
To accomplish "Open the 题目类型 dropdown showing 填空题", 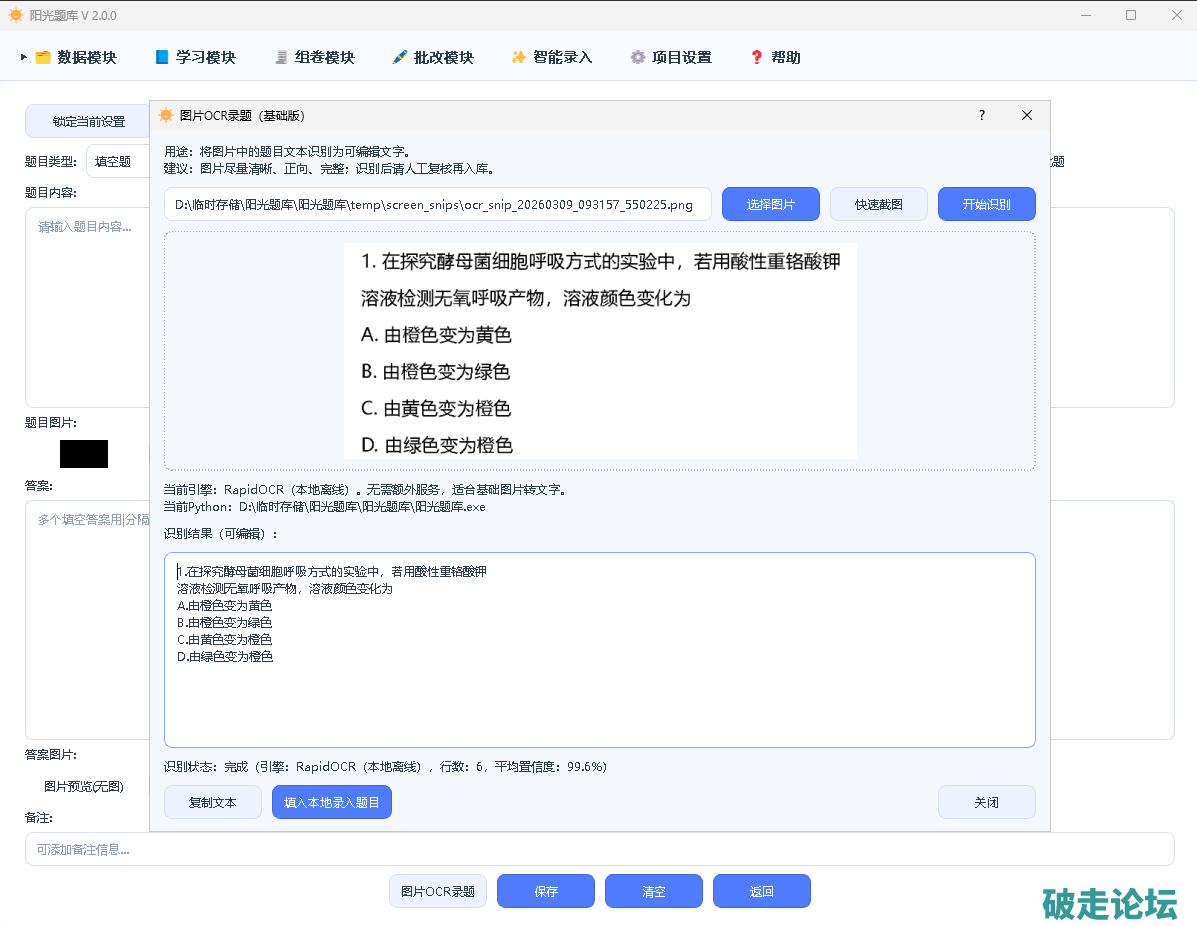I will point(118,161).
